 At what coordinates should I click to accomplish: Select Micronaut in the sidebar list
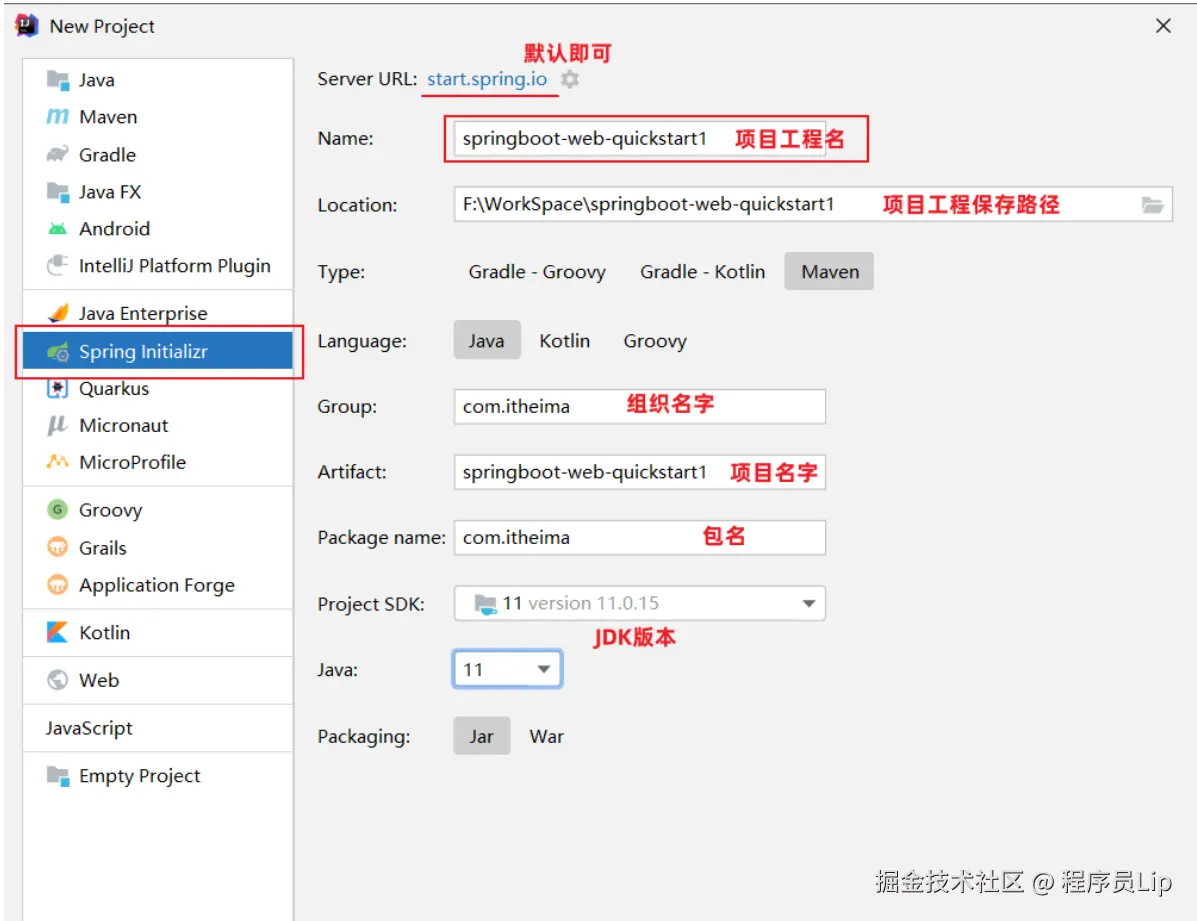point(157,425)
